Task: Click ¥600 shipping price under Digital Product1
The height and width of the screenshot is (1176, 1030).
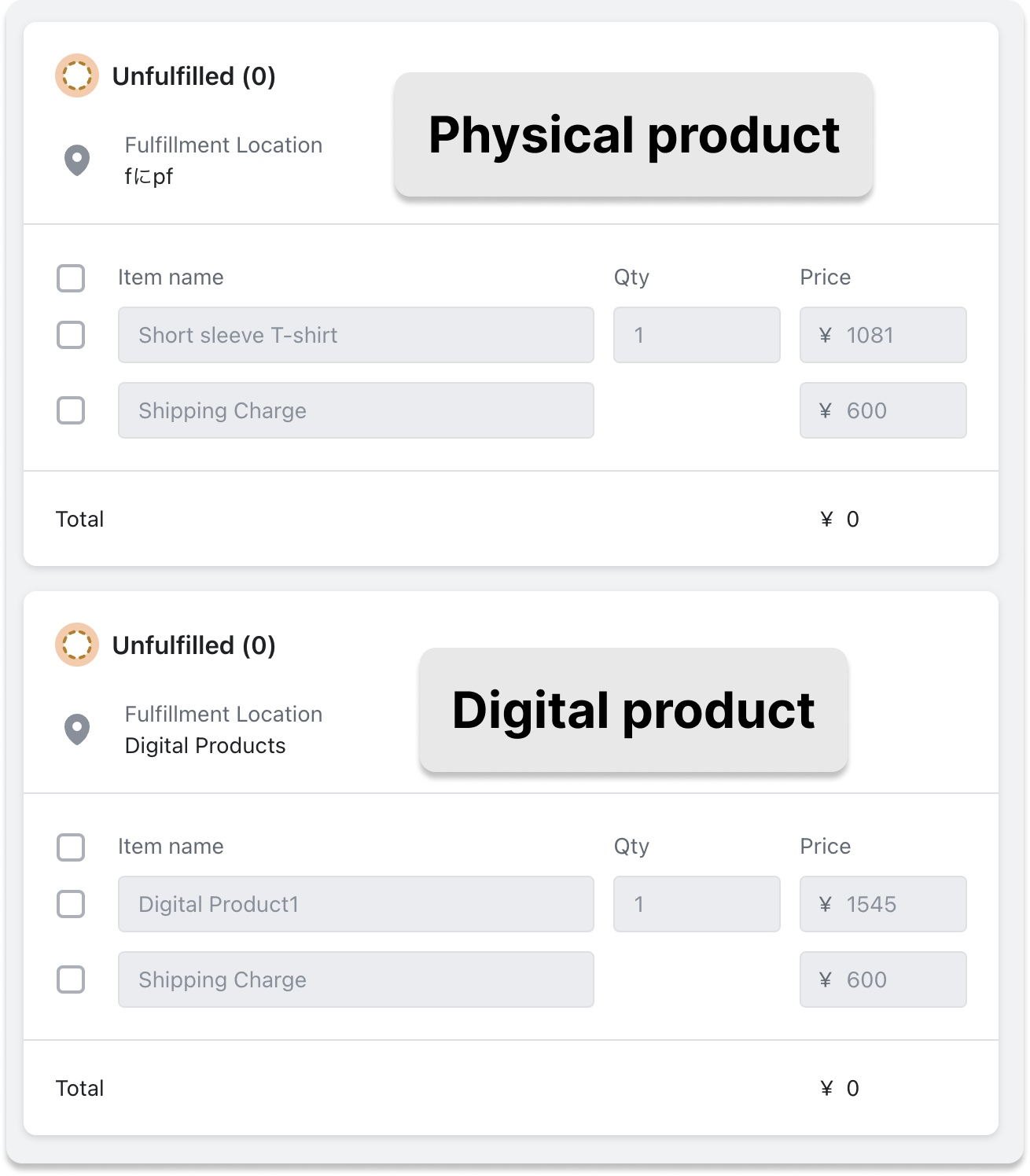Action: coord(883,979)
